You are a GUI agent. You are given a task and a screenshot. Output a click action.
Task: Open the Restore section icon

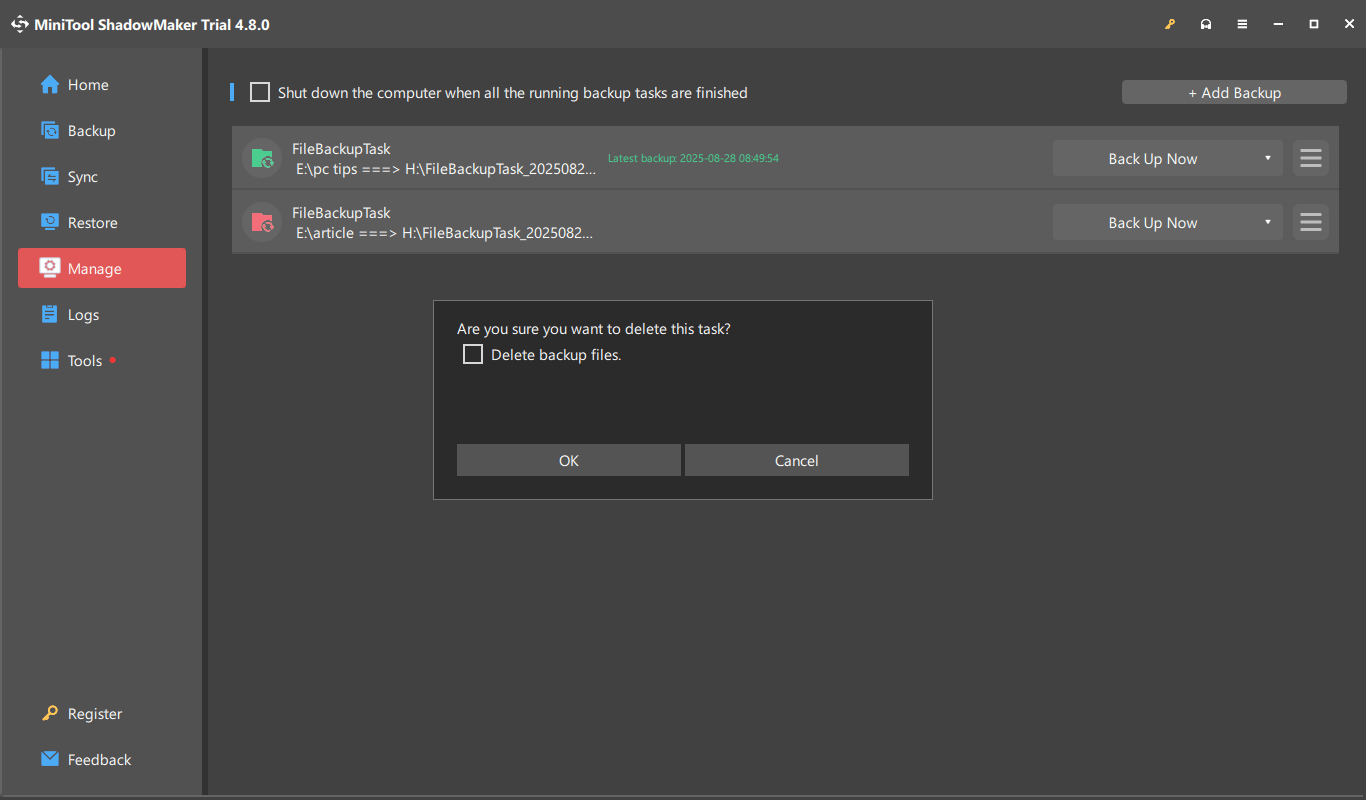pos(50,222)
